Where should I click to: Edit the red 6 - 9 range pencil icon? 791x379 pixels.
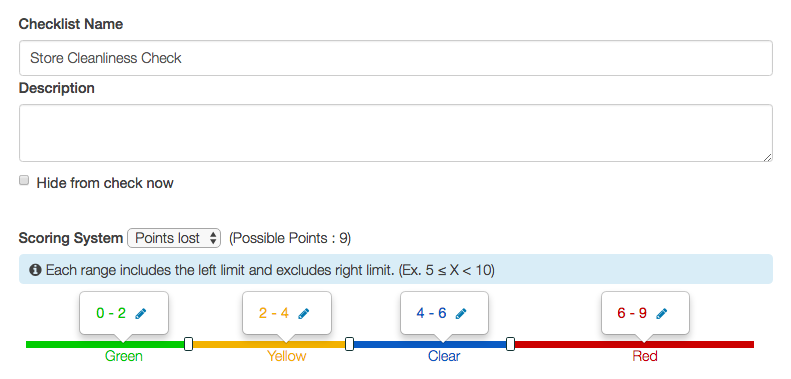point(661,313)
